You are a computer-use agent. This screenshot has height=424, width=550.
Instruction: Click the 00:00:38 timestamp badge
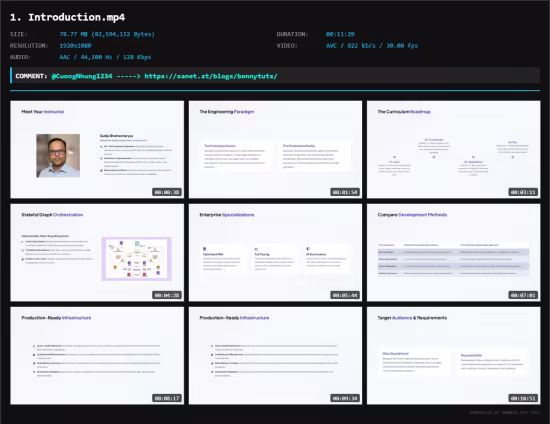point(167,192)
